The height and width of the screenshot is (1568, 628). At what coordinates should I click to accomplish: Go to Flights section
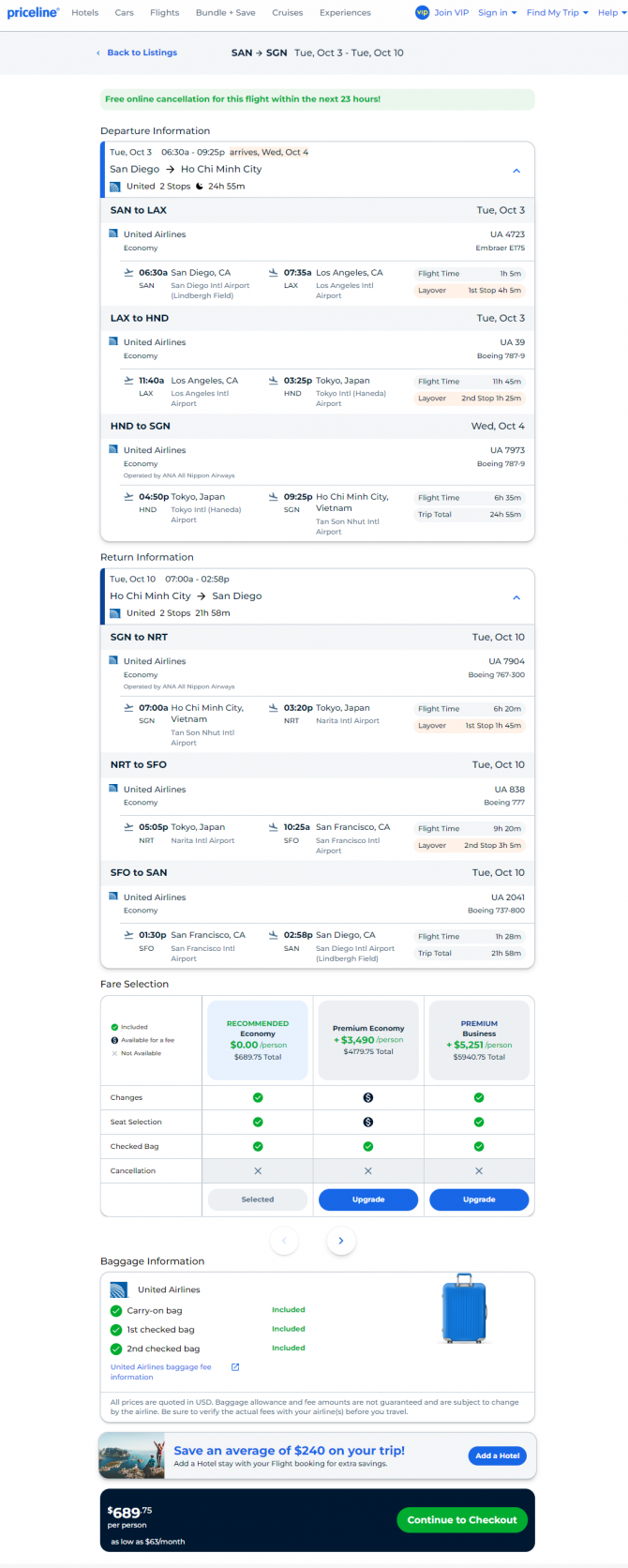[165, 13]
